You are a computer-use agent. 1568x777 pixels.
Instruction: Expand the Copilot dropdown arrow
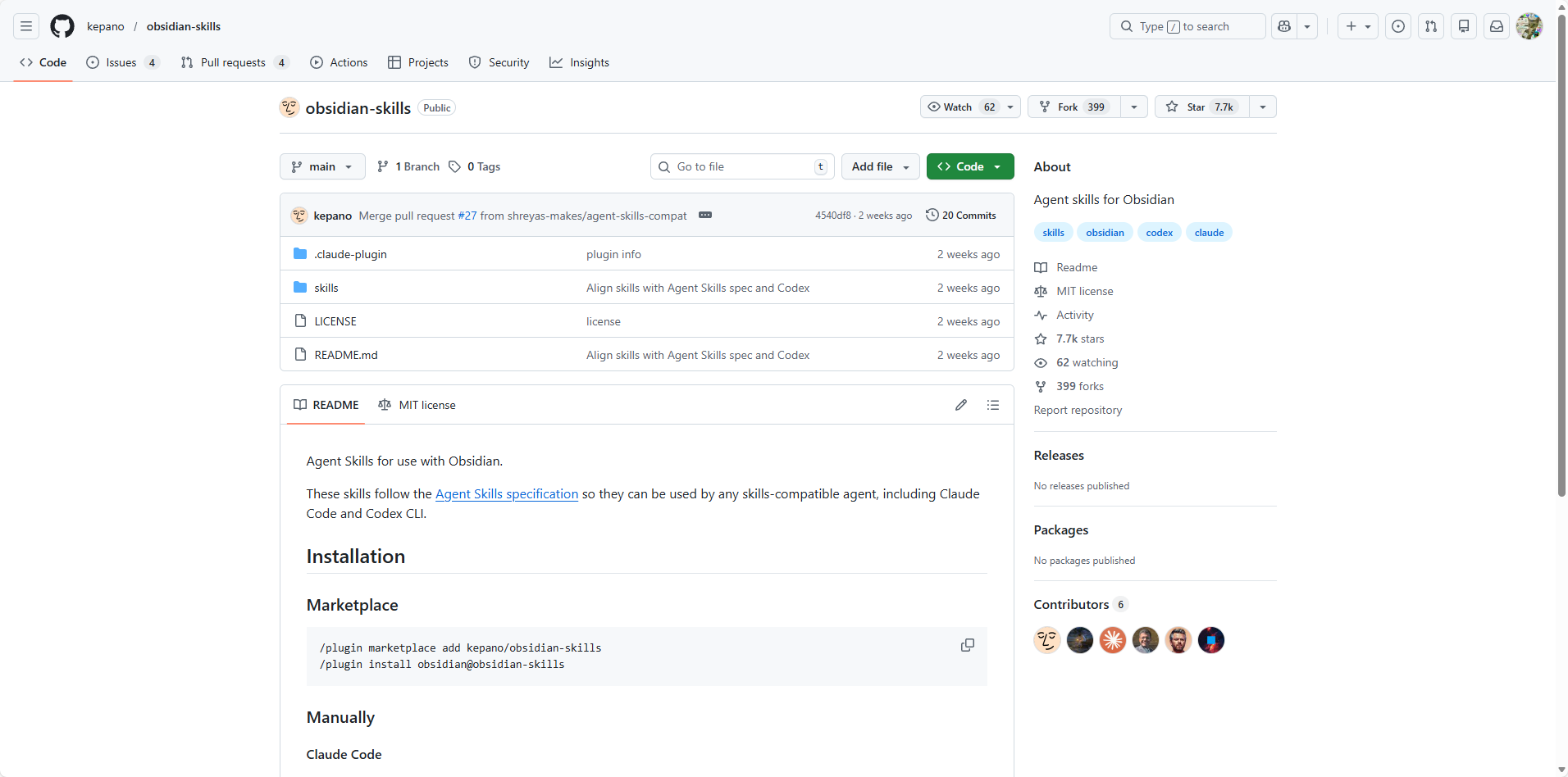click(x=1307, y=26)
